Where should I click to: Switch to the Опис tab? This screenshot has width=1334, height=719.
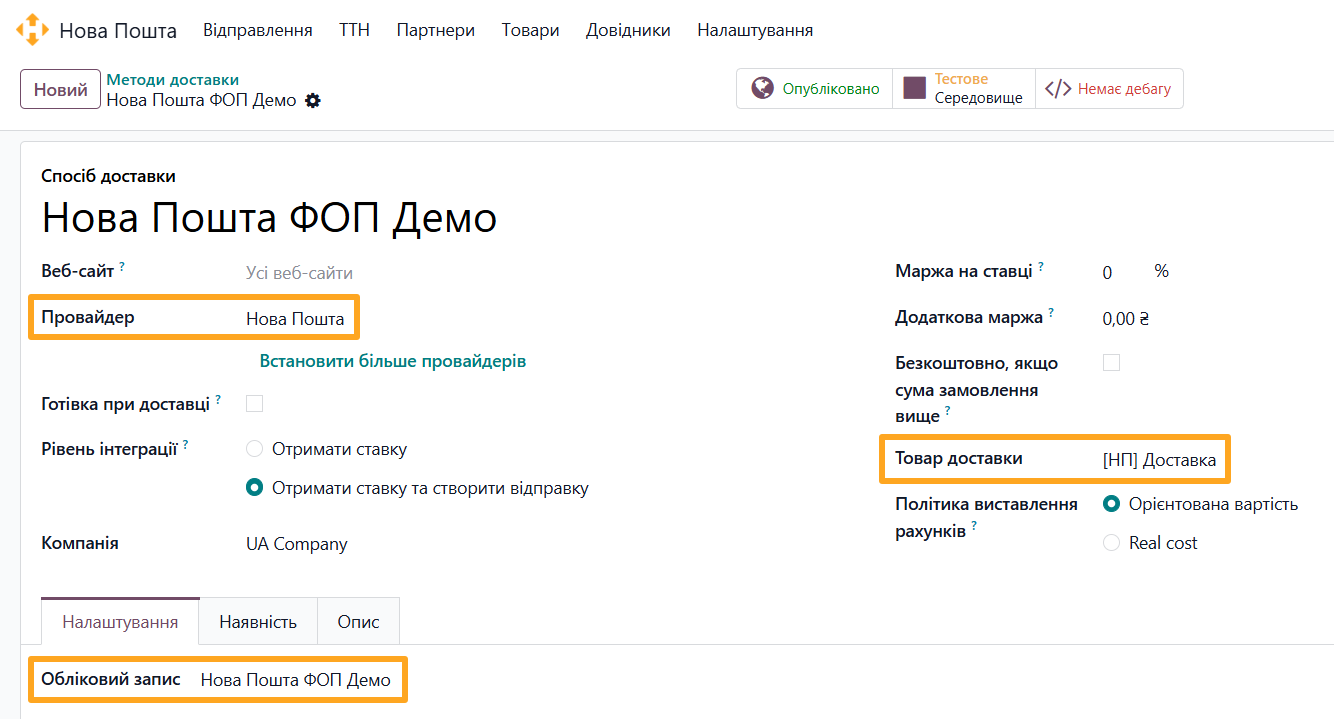point(358,621)
